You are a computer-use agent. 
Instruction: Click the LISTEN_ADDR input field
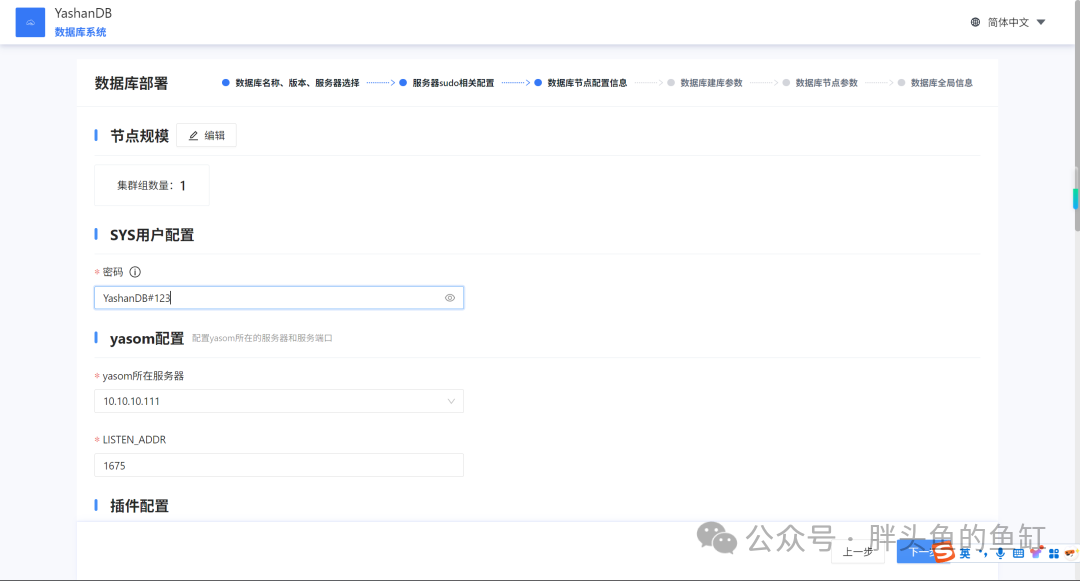[278, 465]
